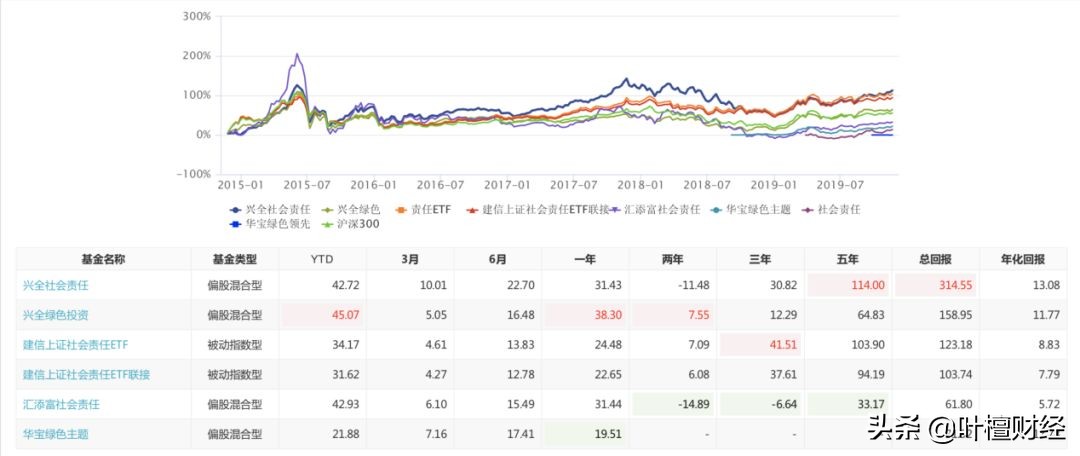Click the 基金类型 column header

coord(233,258)
